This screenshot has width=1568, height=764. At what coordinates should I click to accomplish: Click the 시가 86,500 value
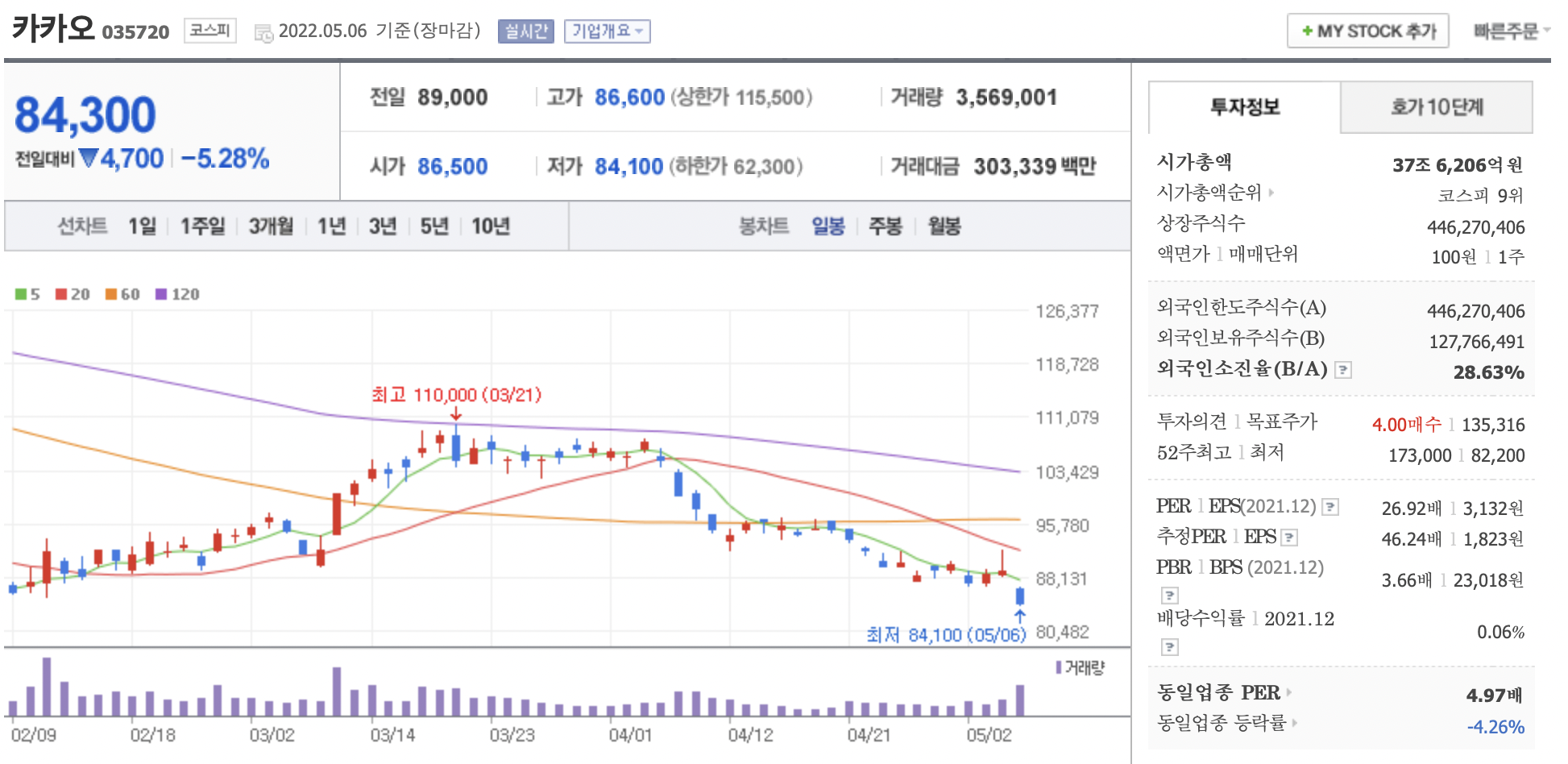[452, 167]
